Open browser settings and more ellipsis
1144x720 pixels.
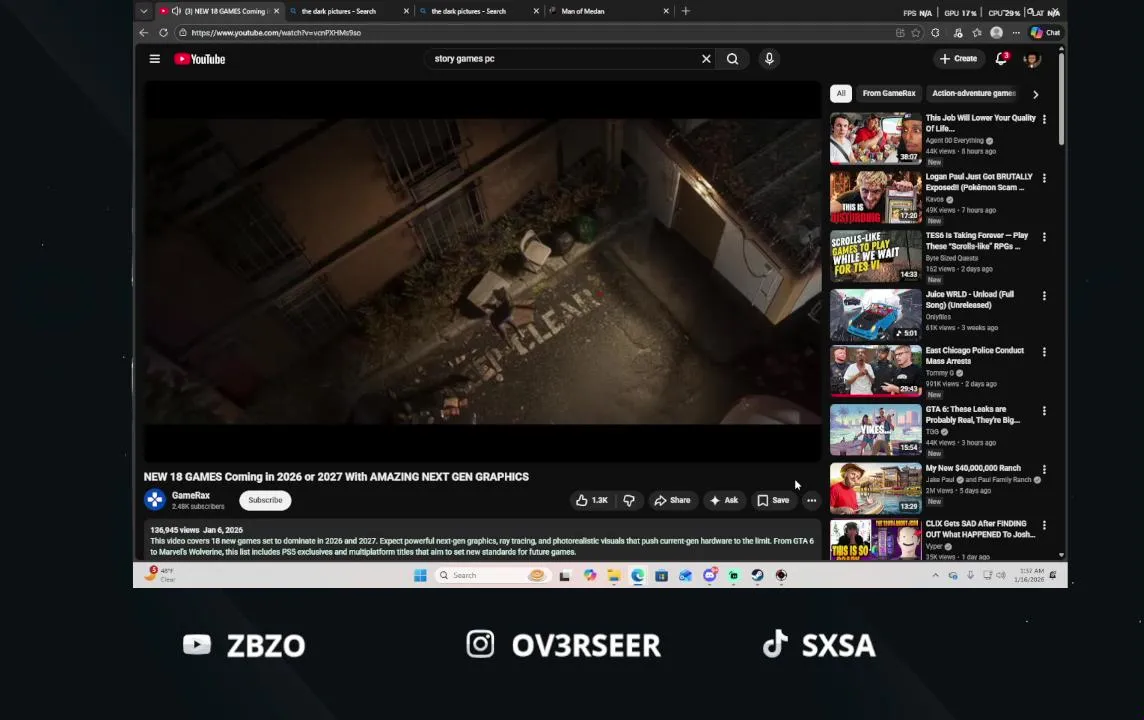(x=1016, y=33)
